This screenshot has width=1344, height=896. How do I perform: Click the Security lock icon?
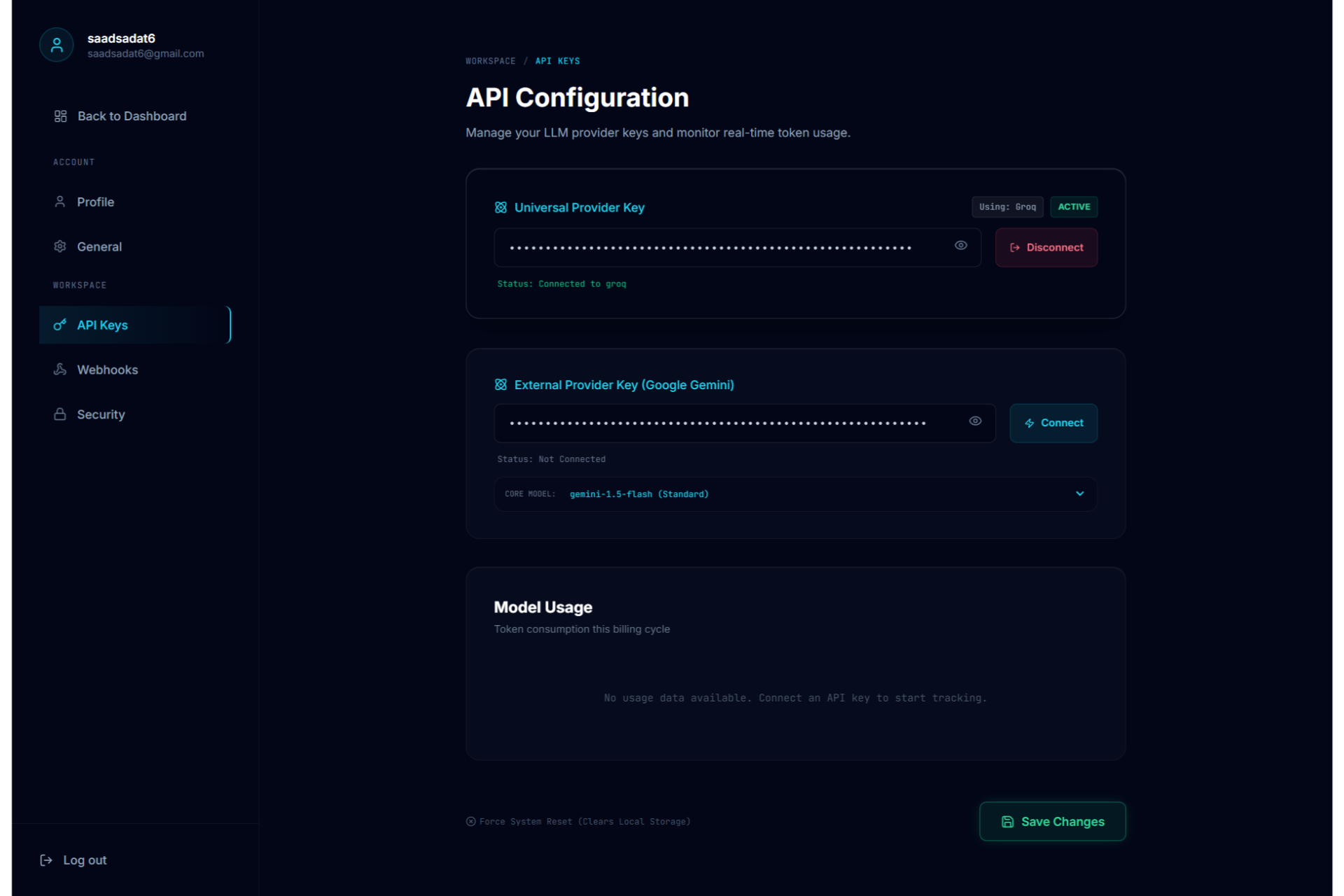pos(60,414)
